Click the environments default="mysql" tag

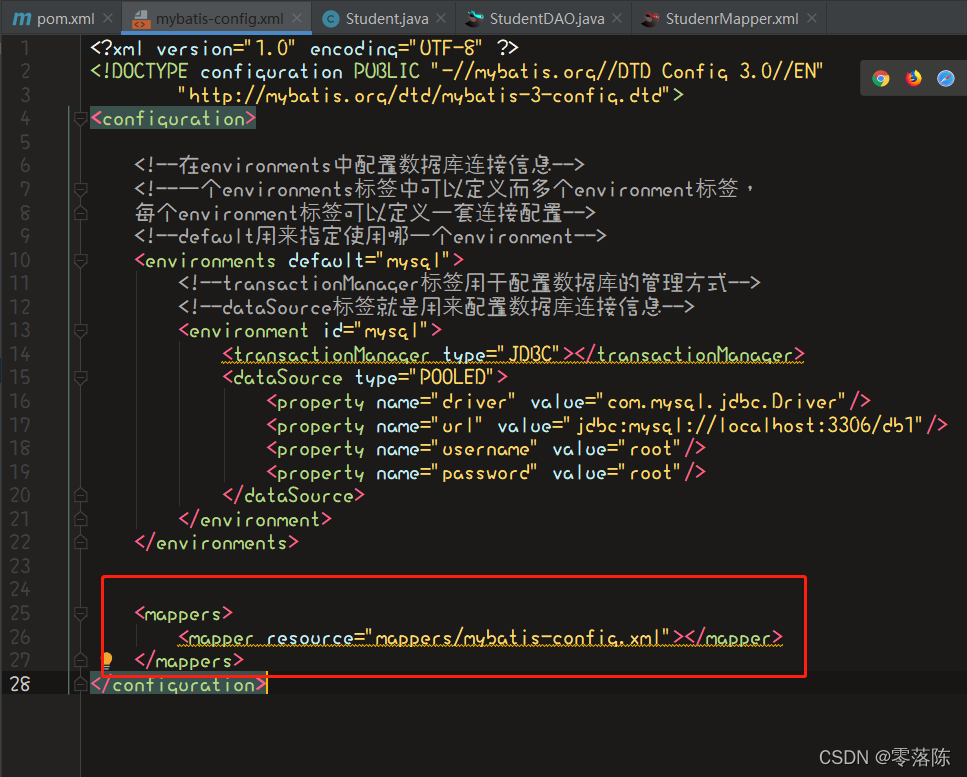pyautogui.click(x=299, y=260)
